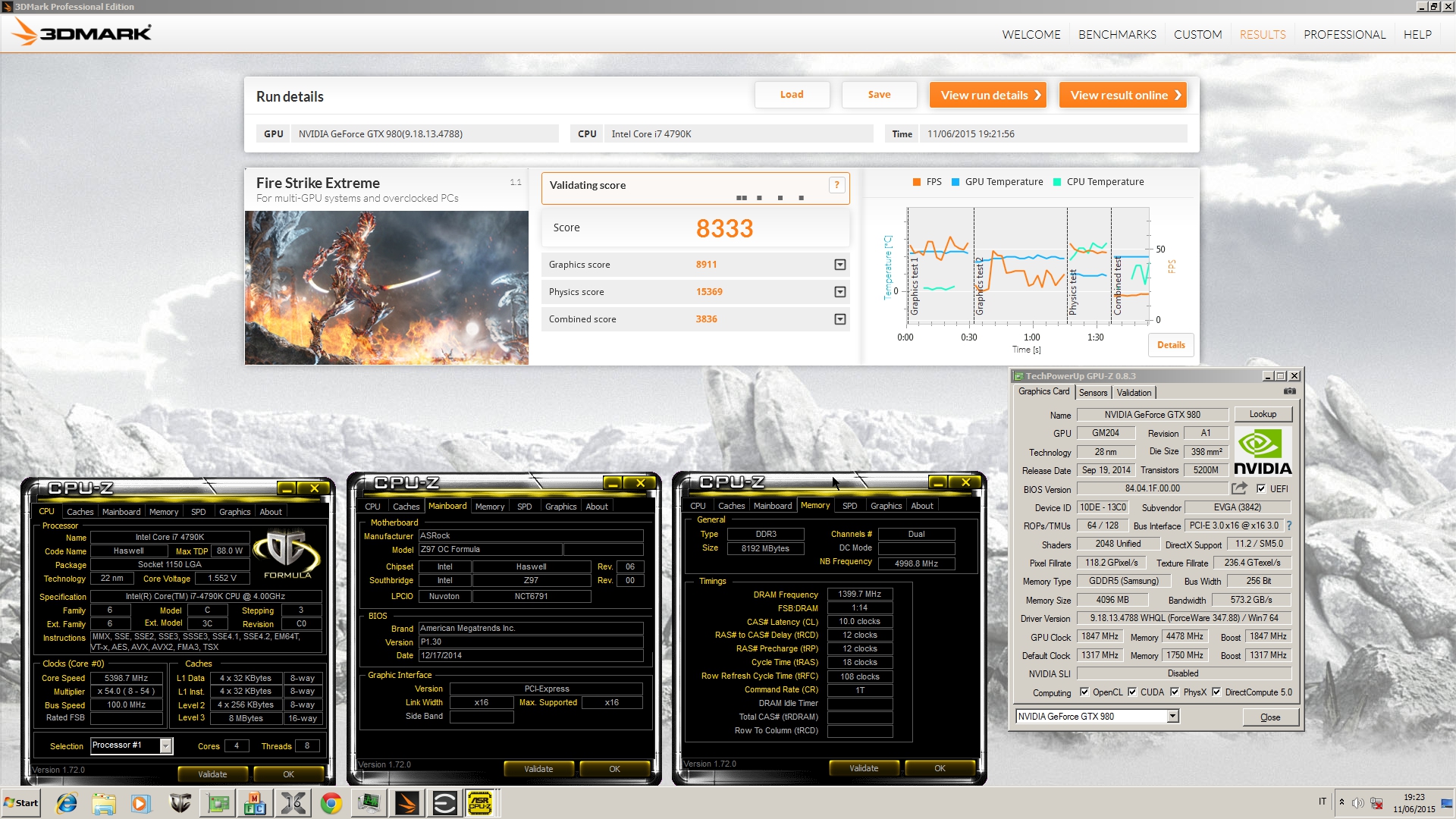Image resolution: width=1456 pixels, height=819 pixels.
Task: Toggle the OpenCL checkbox in GPU-Z
Action: [1084, 692]
